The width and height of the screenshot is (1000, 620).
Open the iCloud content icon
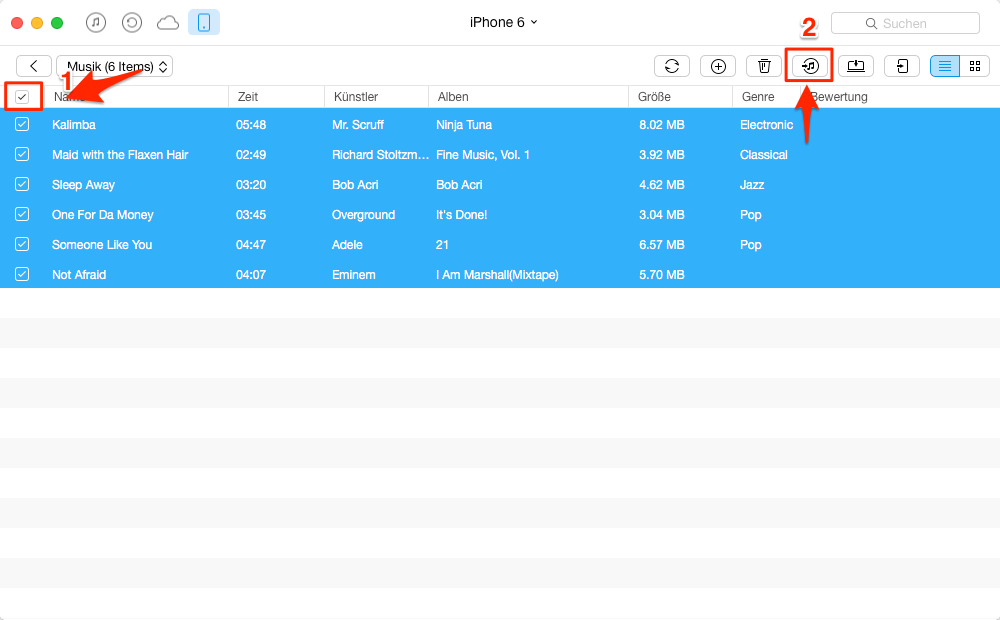coord(168,23)
